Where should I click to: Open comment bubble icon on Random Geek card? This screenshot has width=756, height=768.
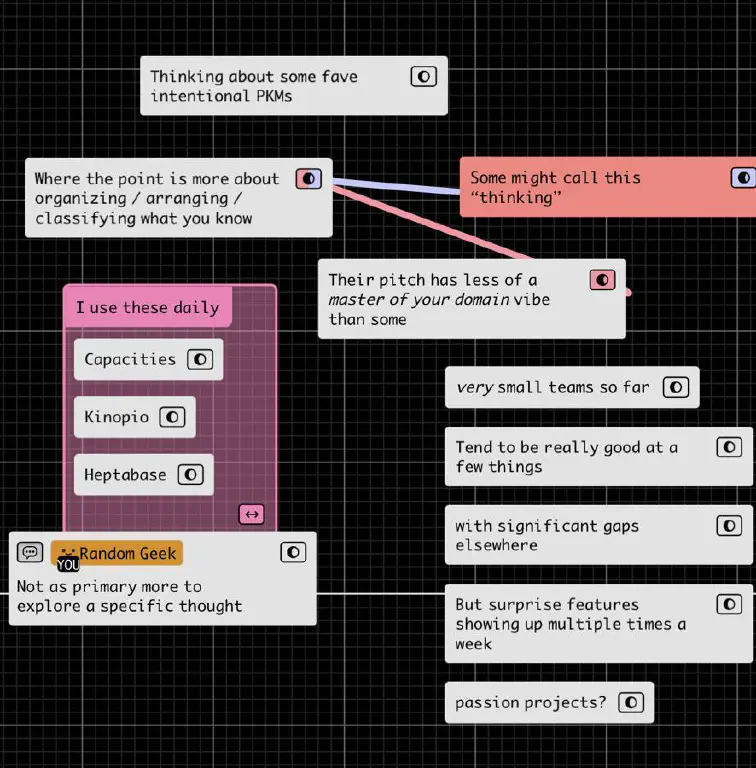31,552
